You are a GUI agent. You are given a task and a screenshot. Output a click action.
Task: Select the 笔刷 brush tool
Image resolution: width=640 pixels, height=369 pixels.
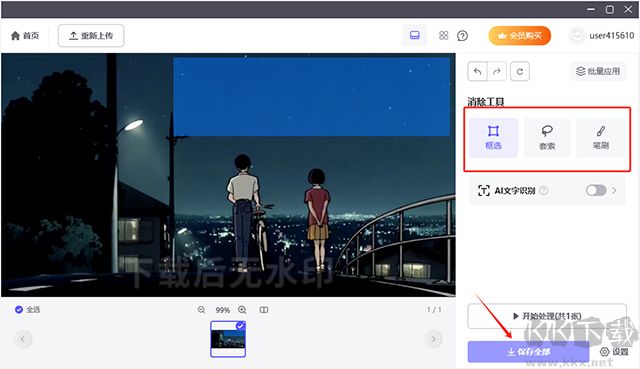(x=600, y=138)
